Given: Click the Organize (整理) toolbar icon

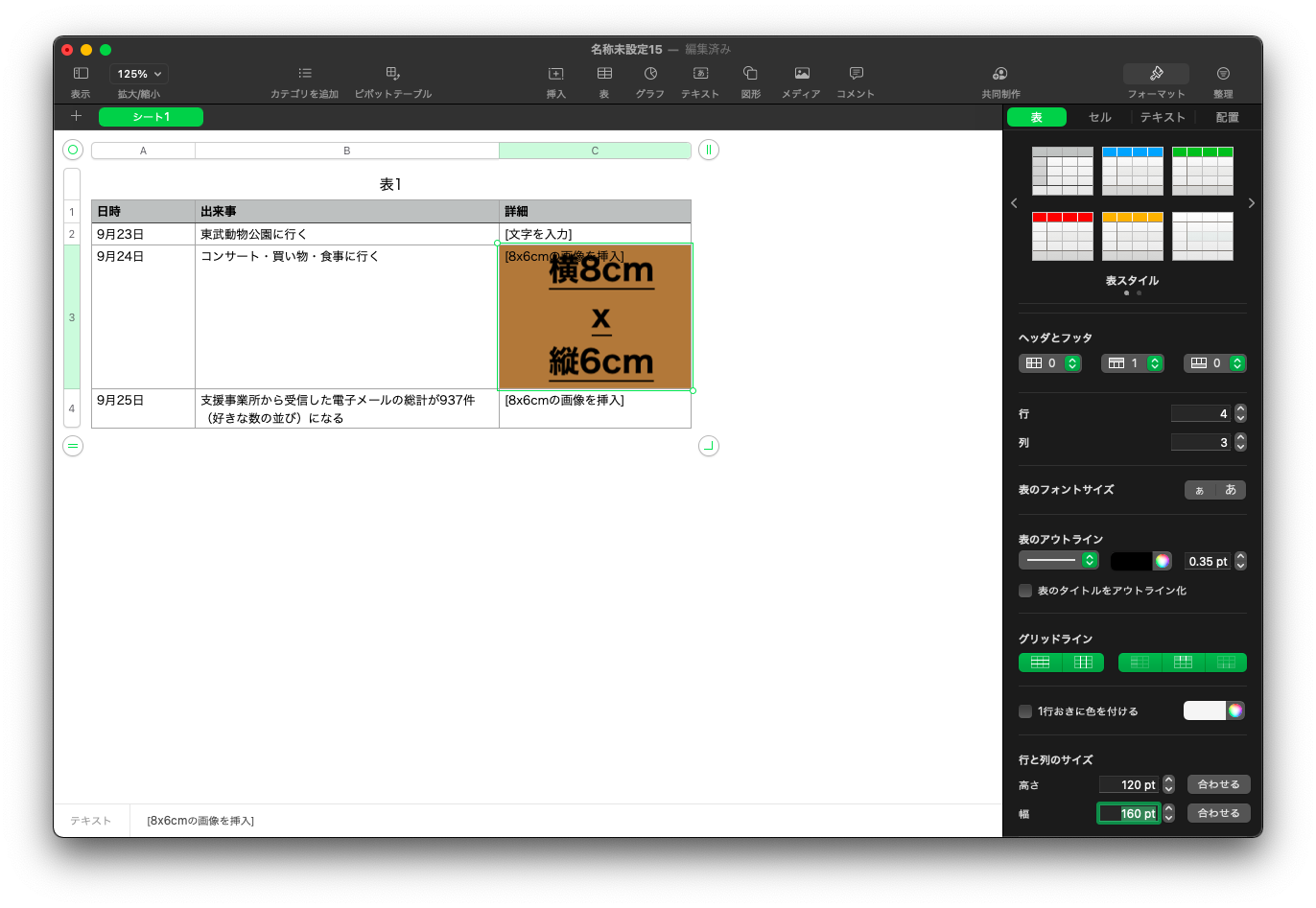Looking at the screenshot, I should coord(1223,74).
